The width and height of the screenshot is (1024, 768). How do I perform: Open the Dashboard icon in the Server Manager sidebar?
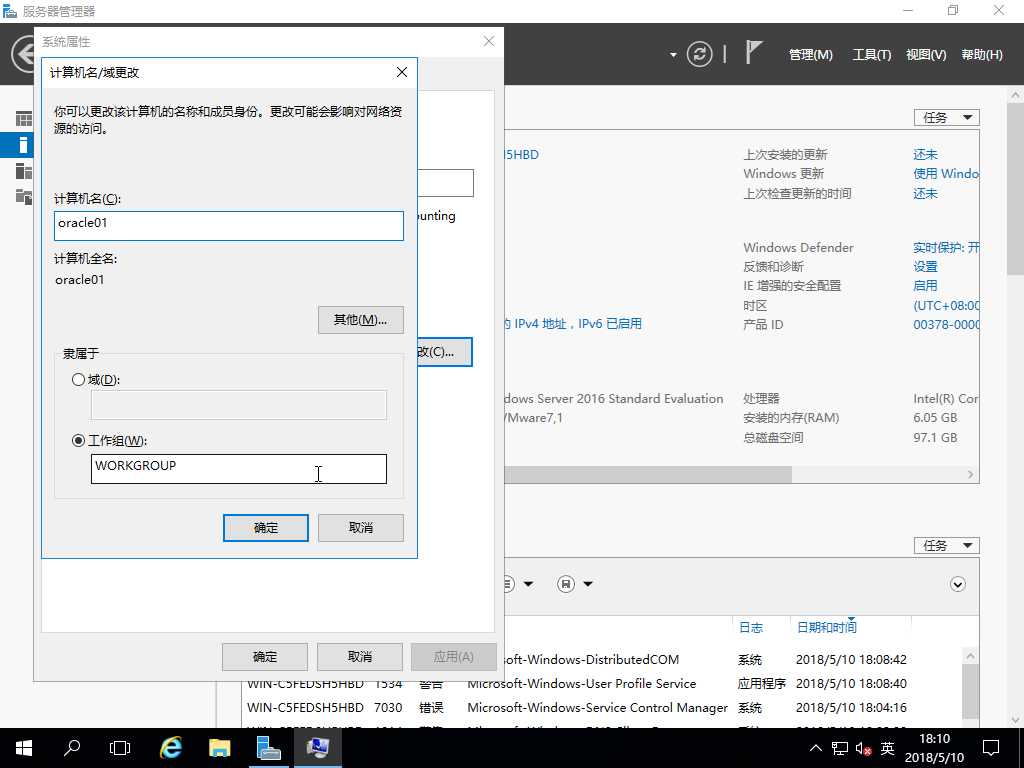click(24, 118)
